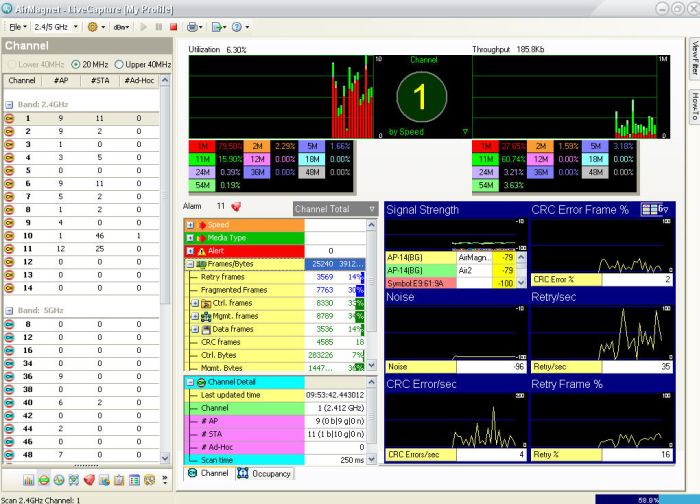Collapse the Band: 2.4GHz group
This screenshot has width=700, height=504.
point(9,104)
